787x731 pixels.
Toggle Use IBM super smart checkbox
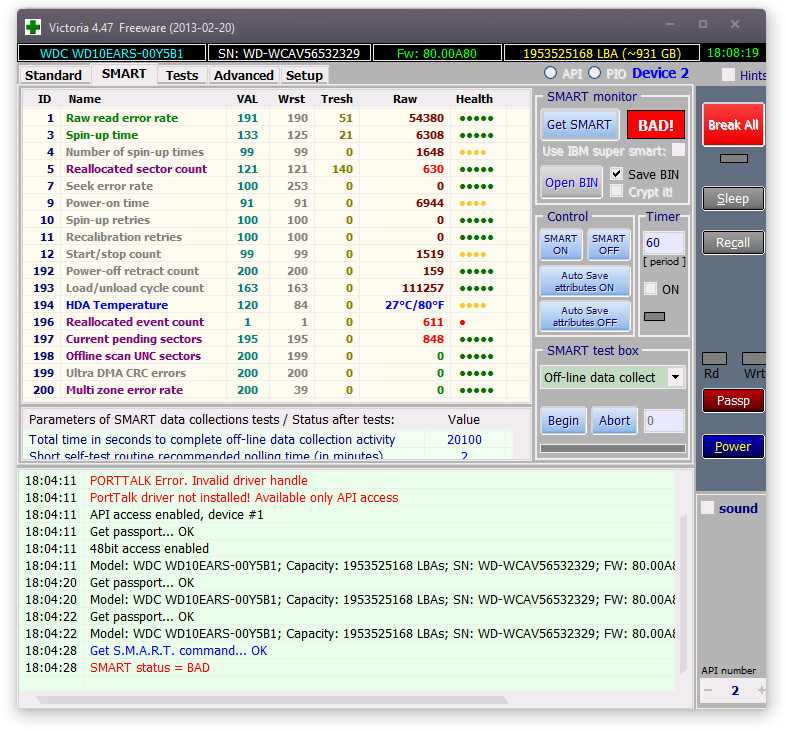pyautogui.click(x=678, y=150)
